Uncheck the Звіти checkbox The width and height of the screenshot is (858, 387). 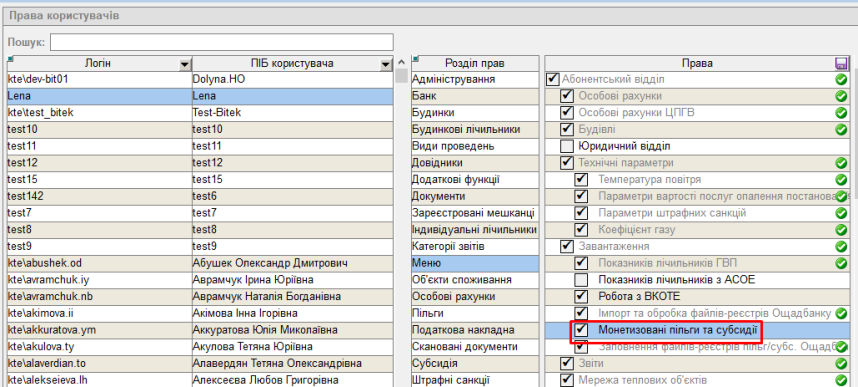567,363
